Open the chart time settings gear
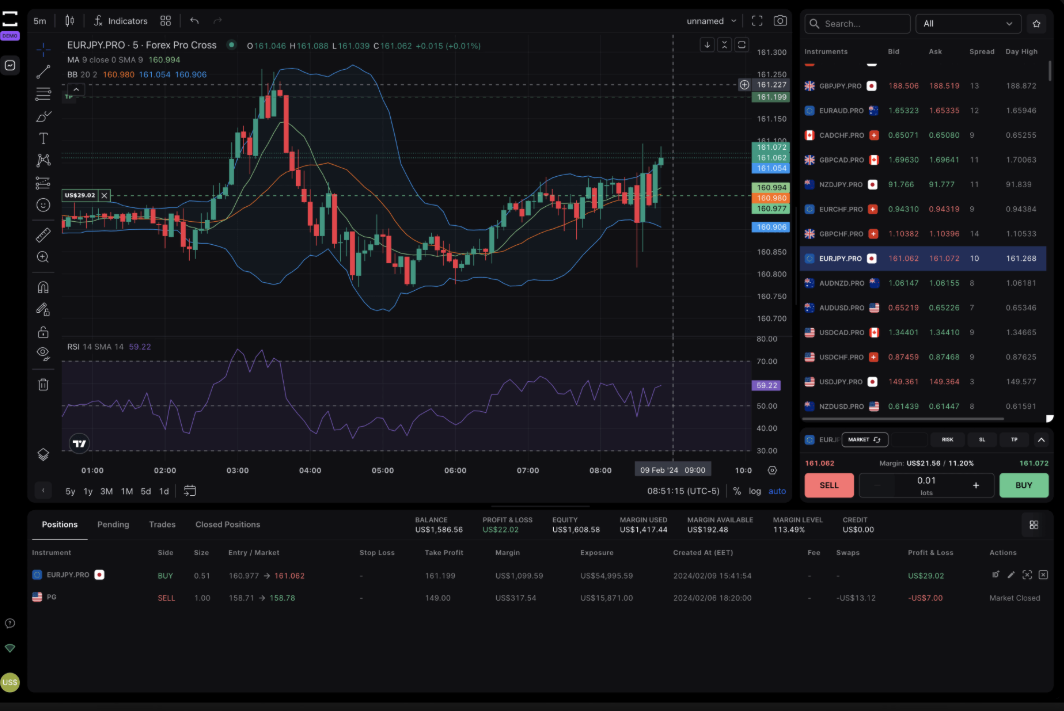The image size is (1064, 711). 772,470
